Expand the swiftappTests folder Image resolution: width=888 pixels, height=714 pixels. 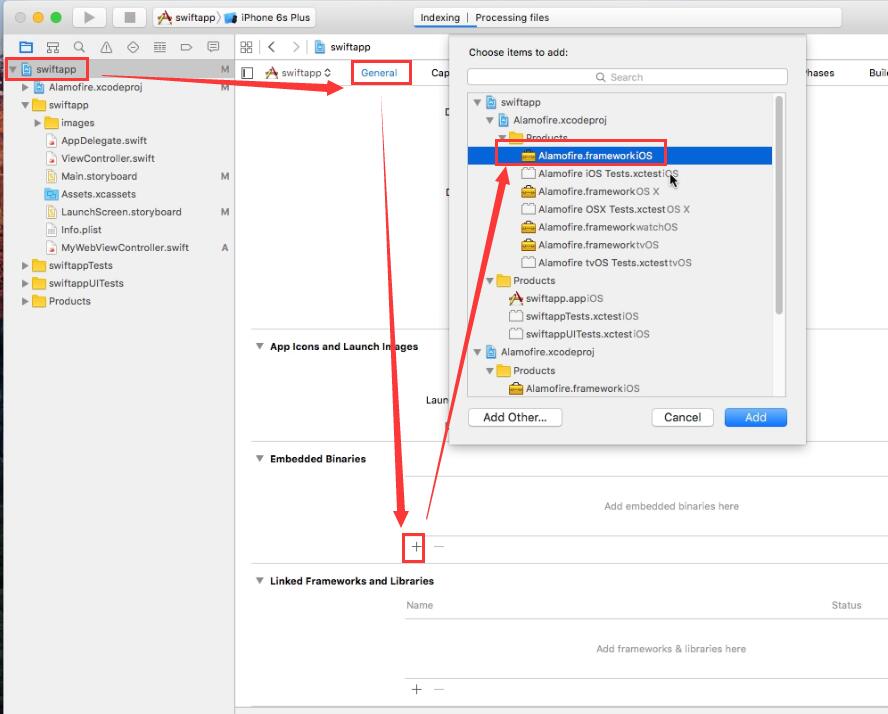point(25,266)
